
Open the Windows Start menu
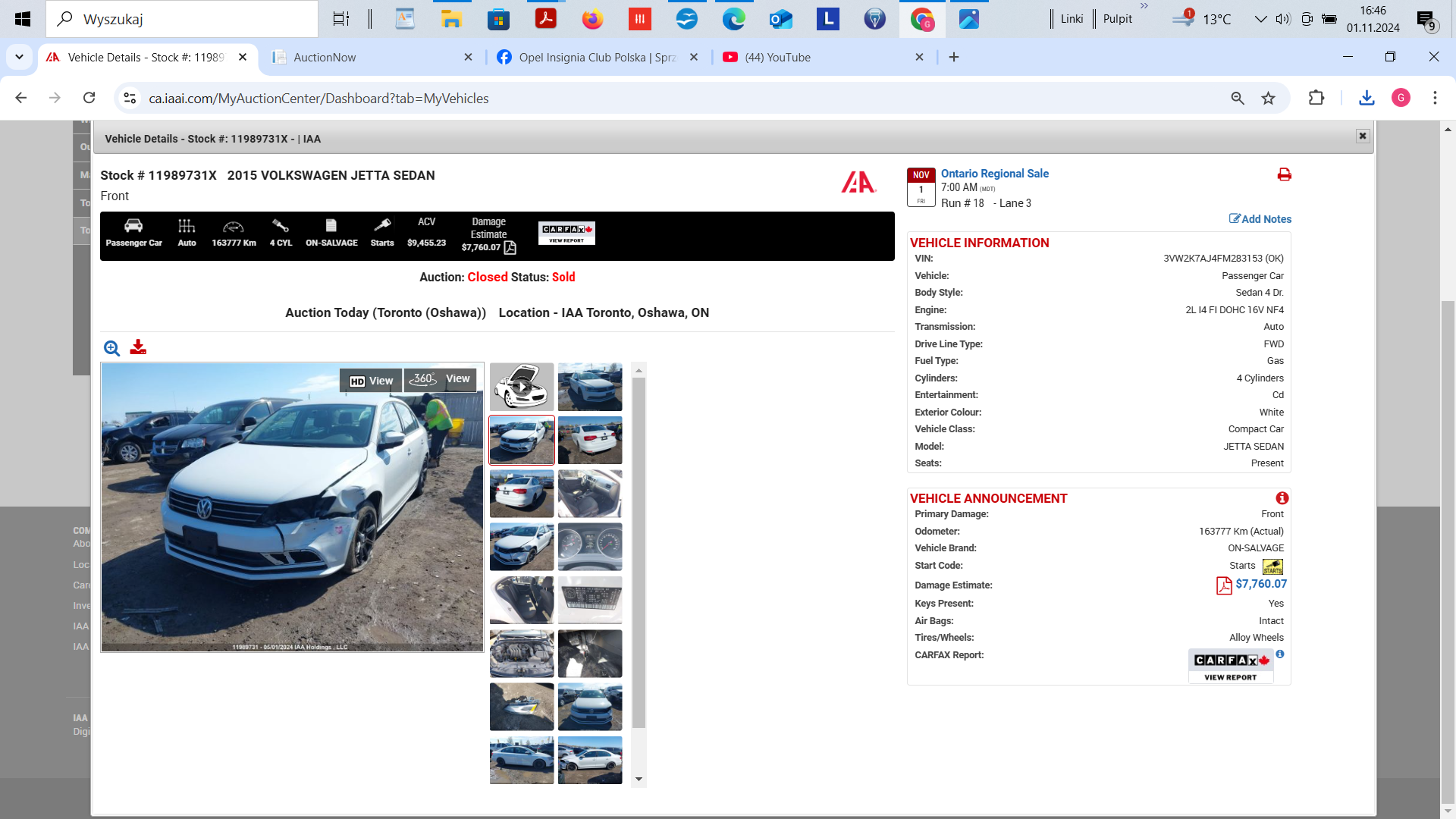coord(23,19)
